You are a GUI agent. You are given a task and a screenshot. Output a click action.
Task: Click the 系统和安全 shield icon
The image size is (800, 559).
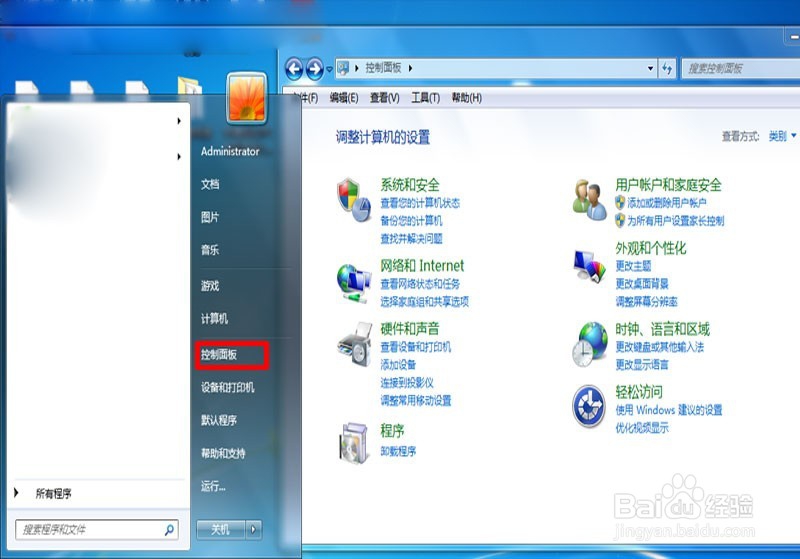click(x=354, y=200)
